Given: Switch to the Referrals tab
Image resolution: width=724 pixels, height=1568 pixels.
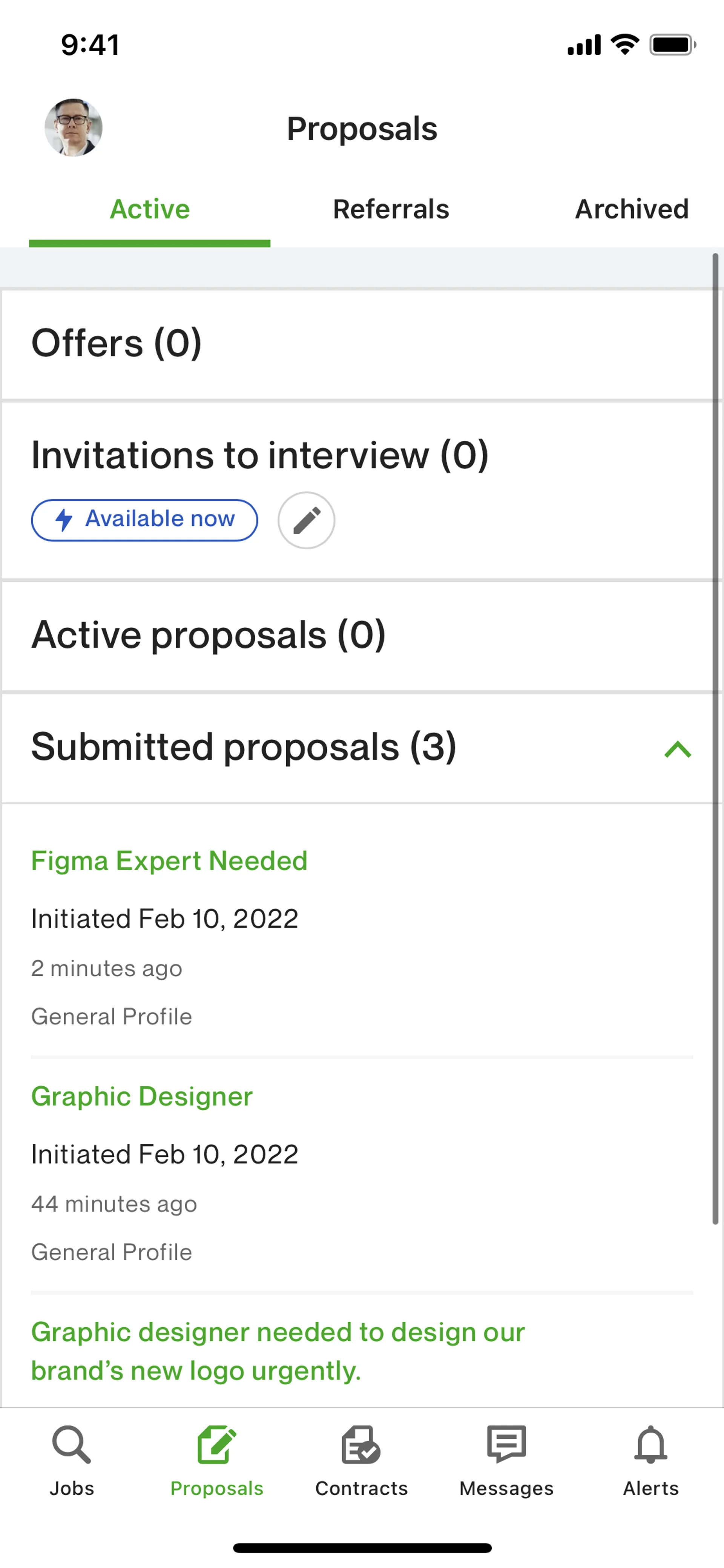Looking at the screenshot, I should click(391, 209).
